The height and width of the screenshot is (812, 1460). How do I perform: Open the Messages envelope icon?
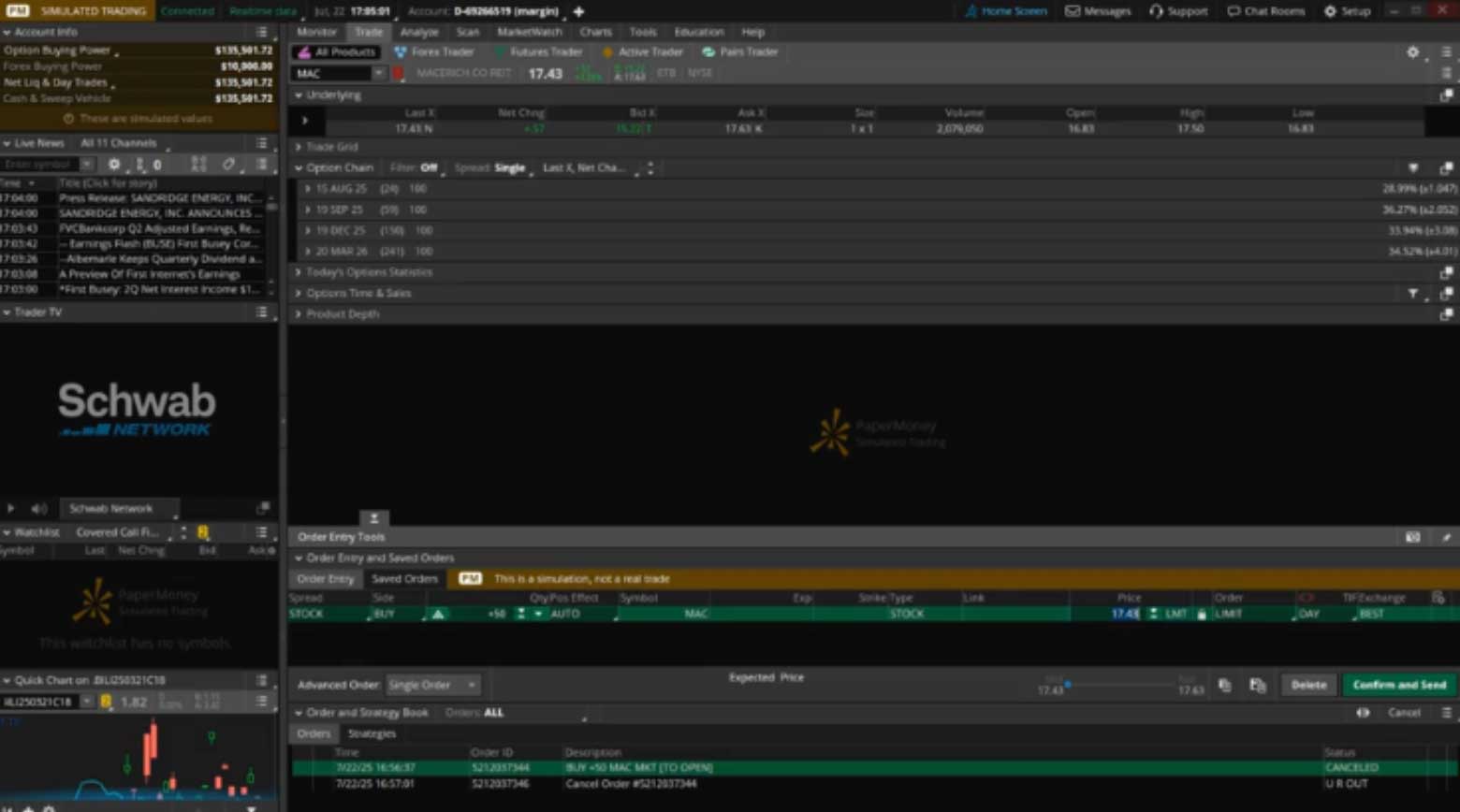[1073, 11]
